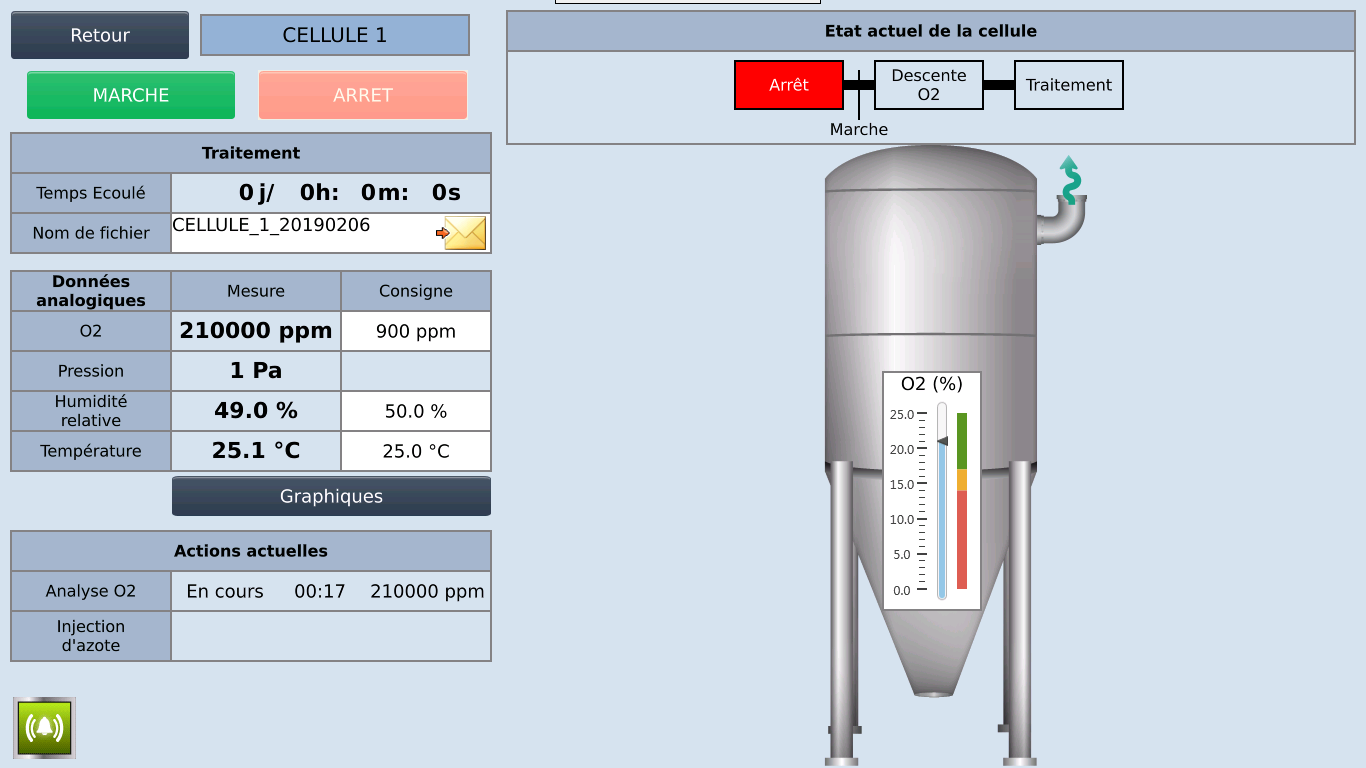Go back using the Retour button
Screen dimensions: 1366x768
100,35
